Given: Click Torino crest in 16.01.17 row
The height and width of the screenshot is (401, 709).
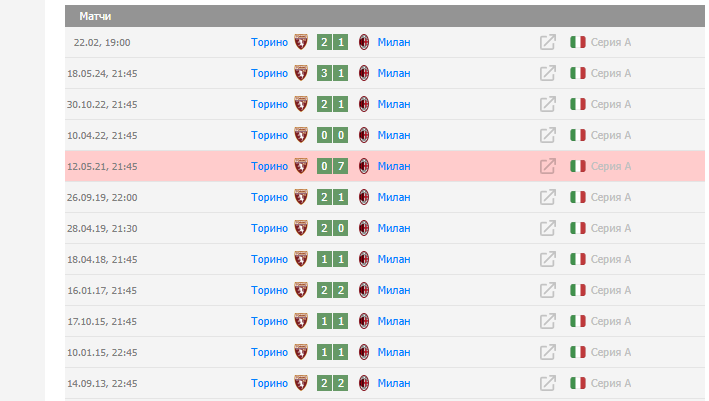Looking at the screenshot, I should click(x=301, y=290).
